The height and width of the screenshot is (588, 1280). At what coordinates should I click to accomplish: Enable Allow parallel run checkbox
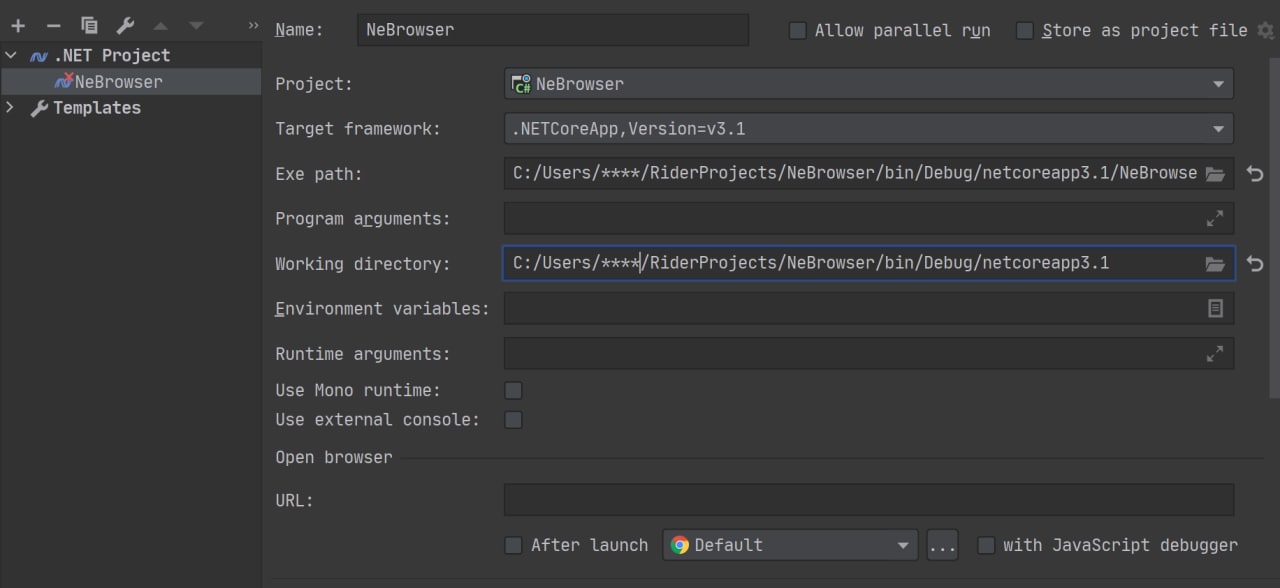(797, 31)
